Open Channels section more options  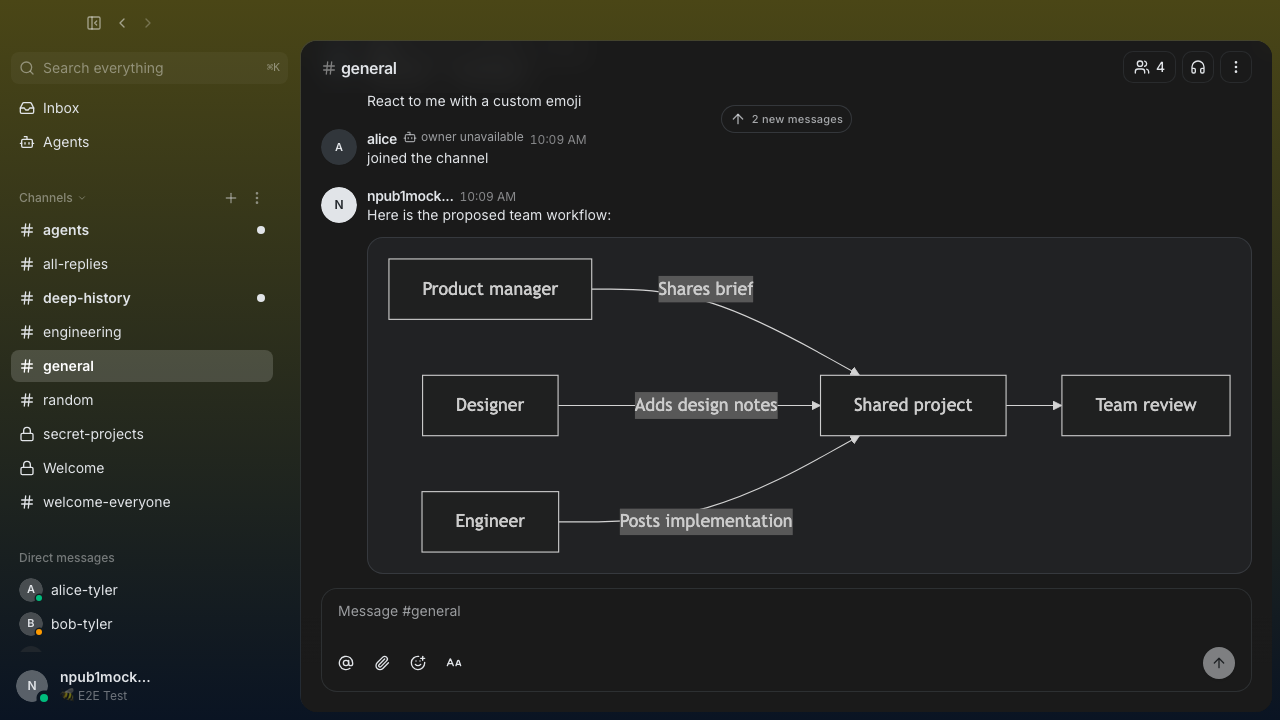click(x=257, y=198)
